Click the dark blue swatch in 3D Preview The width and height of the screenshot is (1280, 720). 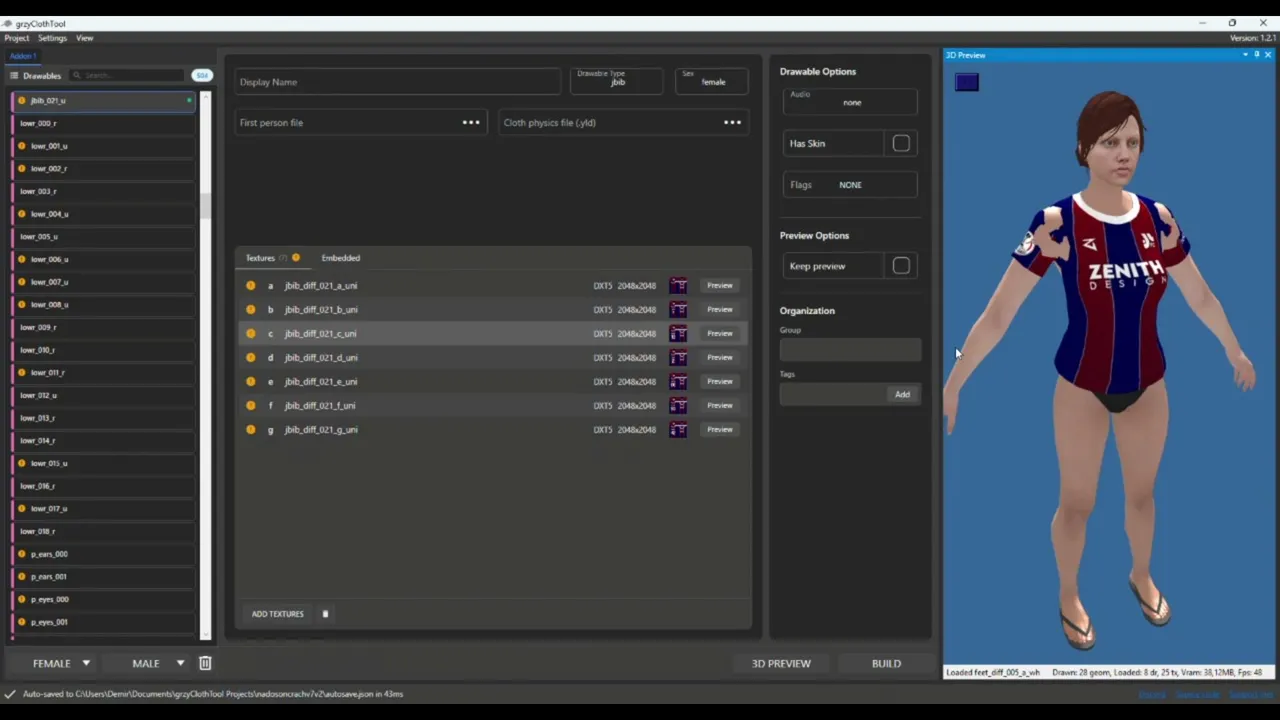tap(967, 83)
